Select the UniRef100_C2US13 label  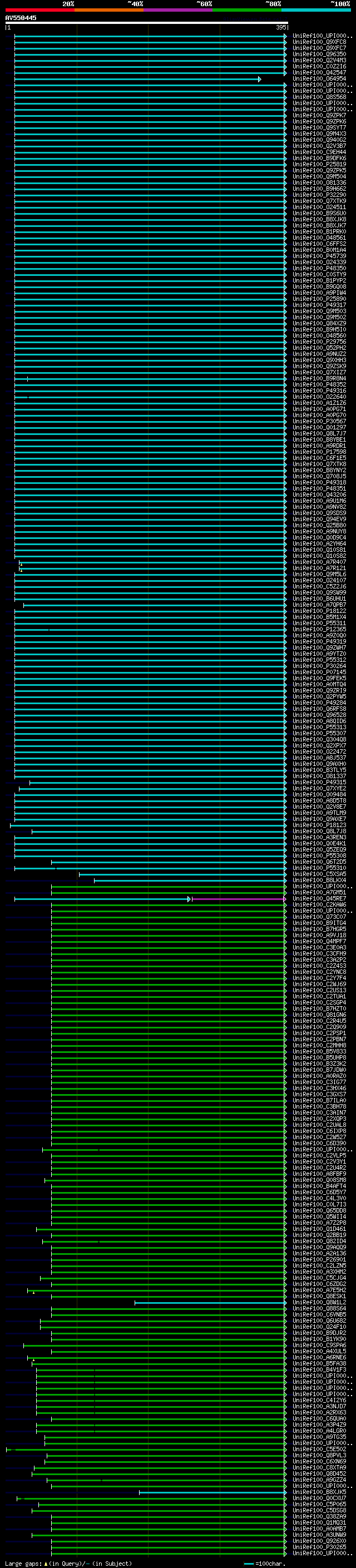(319, 990)
